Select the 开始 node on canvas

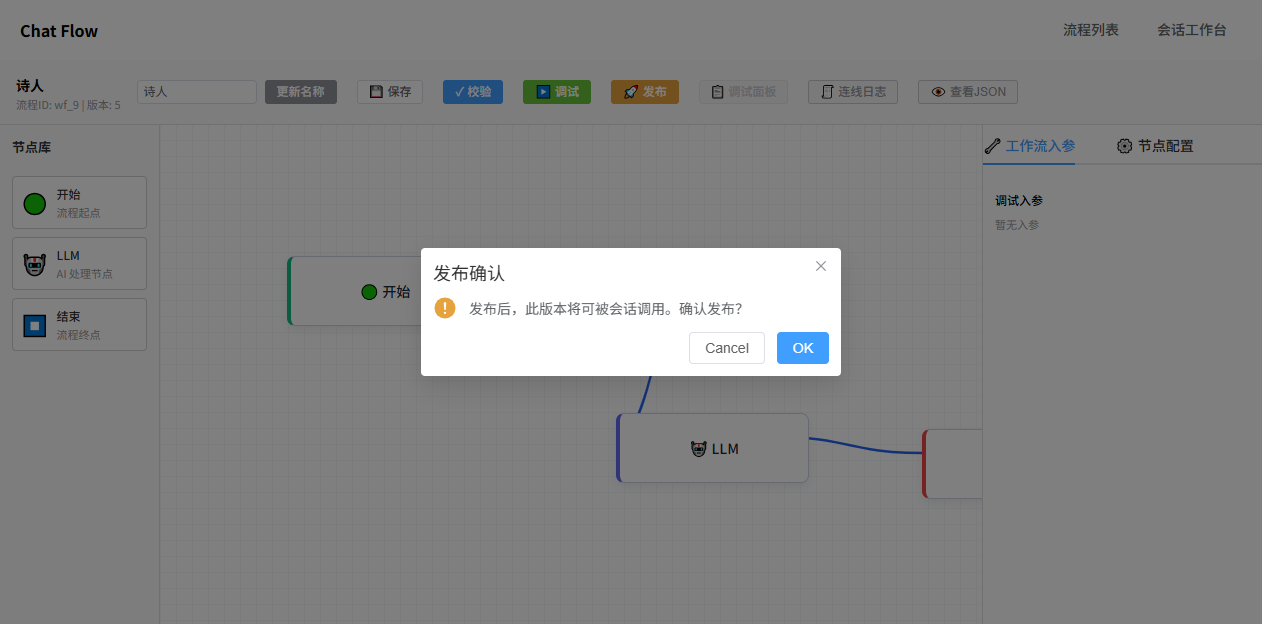(354, 291)
